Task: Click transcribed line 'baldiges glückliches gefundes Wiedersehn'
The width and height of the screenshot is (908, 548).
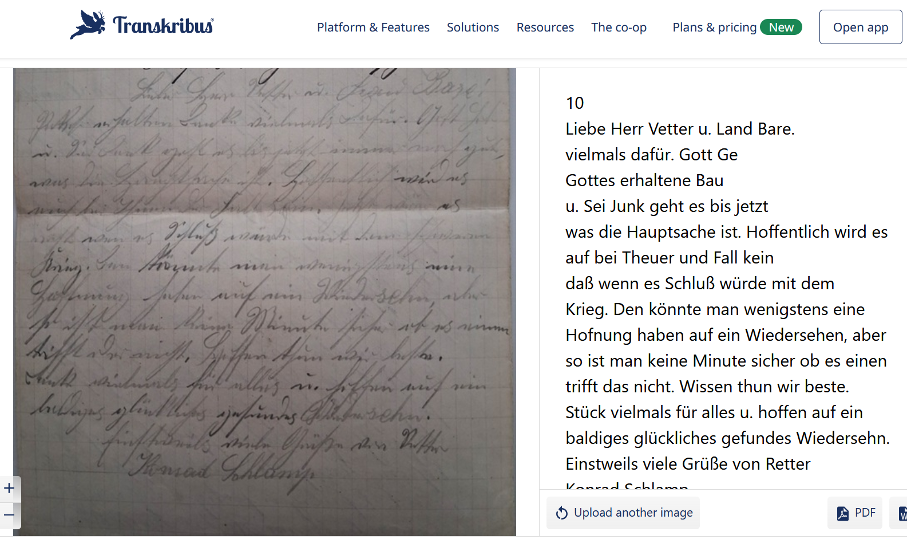Action: point(727,438)
